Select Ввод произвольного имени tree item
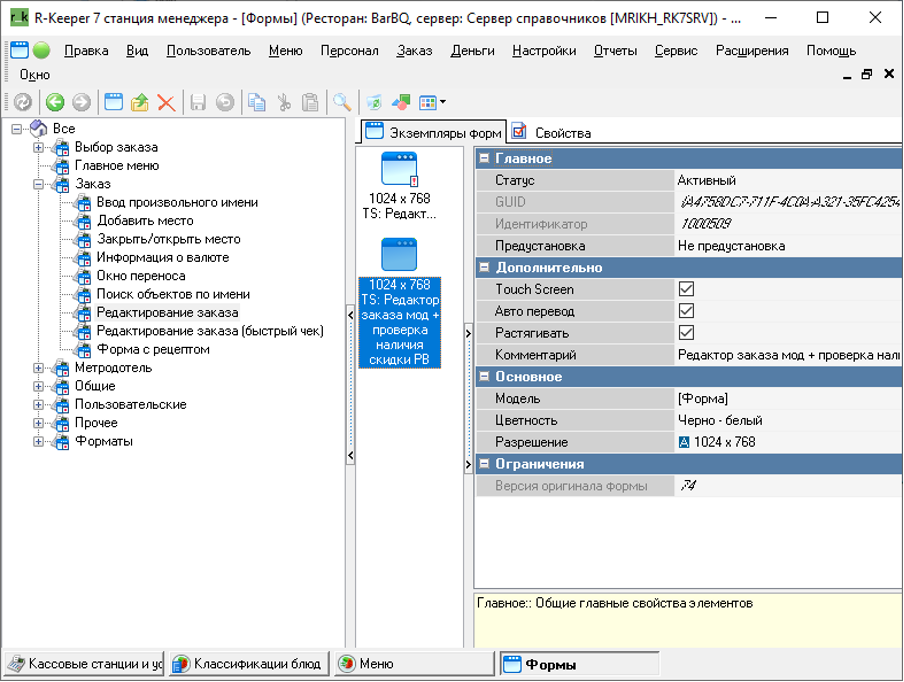 point(177,202)
